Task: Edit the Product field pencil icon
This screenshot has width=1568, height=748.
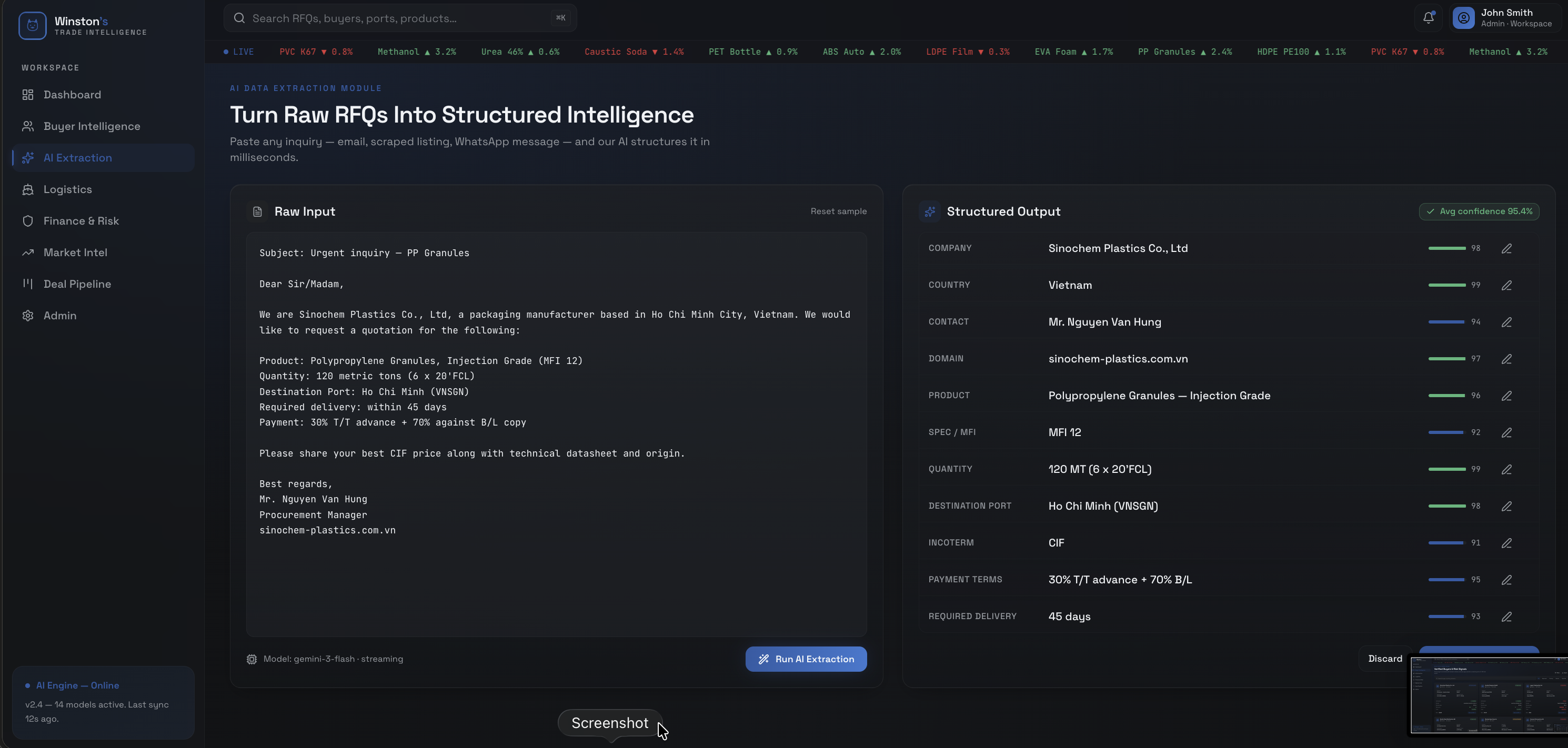Action: (1506, 396)
